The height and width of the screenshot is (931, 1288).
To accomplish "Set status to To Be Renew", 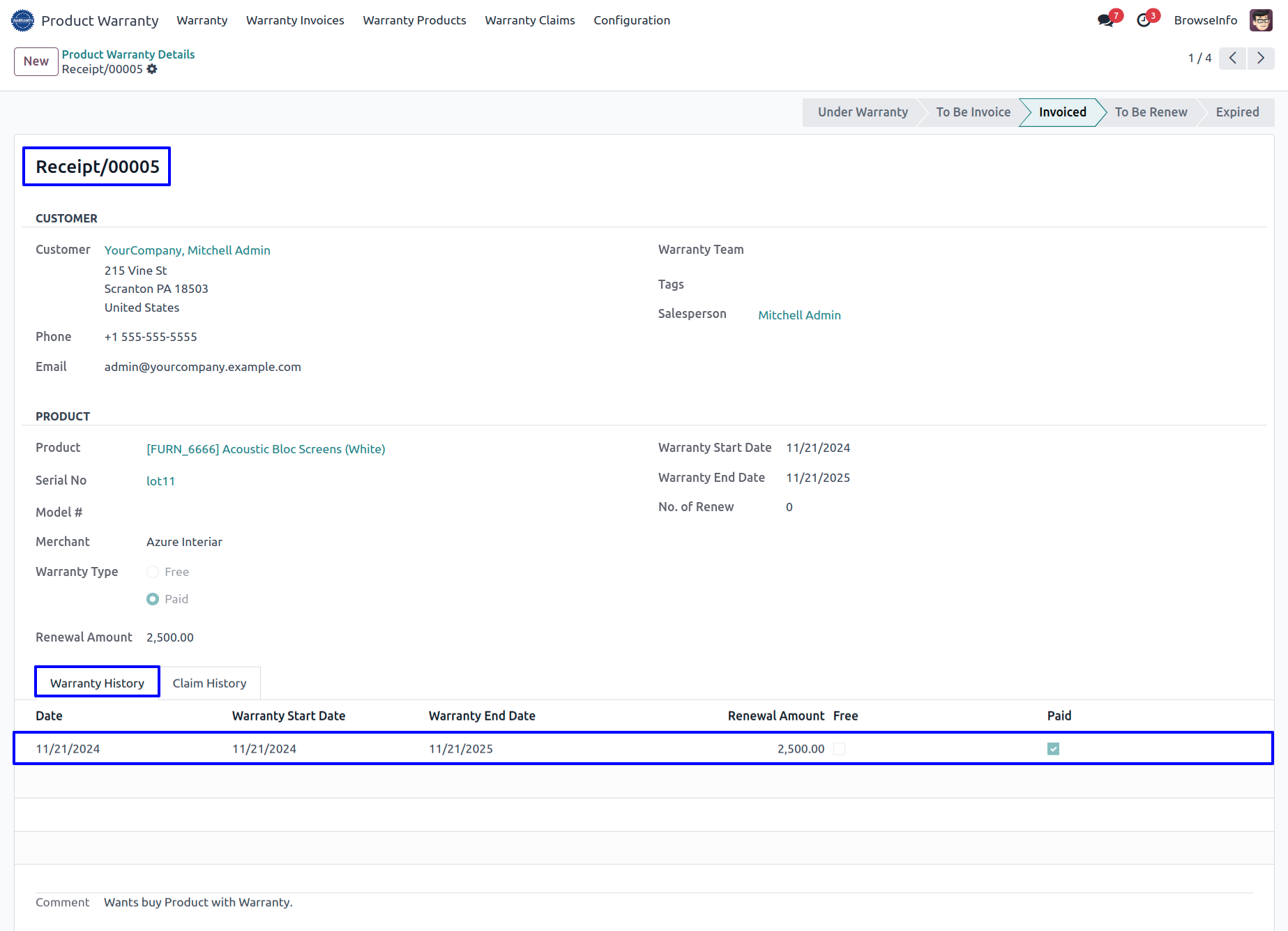I will pos(1151,112).
